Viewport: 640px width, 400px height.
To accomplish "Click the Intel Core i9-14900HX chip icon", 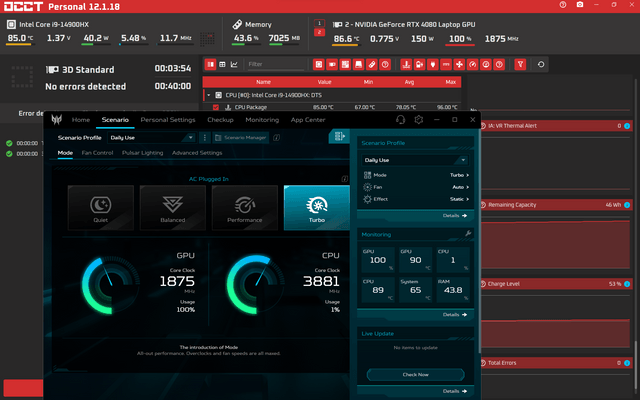I will coord(11,24).
